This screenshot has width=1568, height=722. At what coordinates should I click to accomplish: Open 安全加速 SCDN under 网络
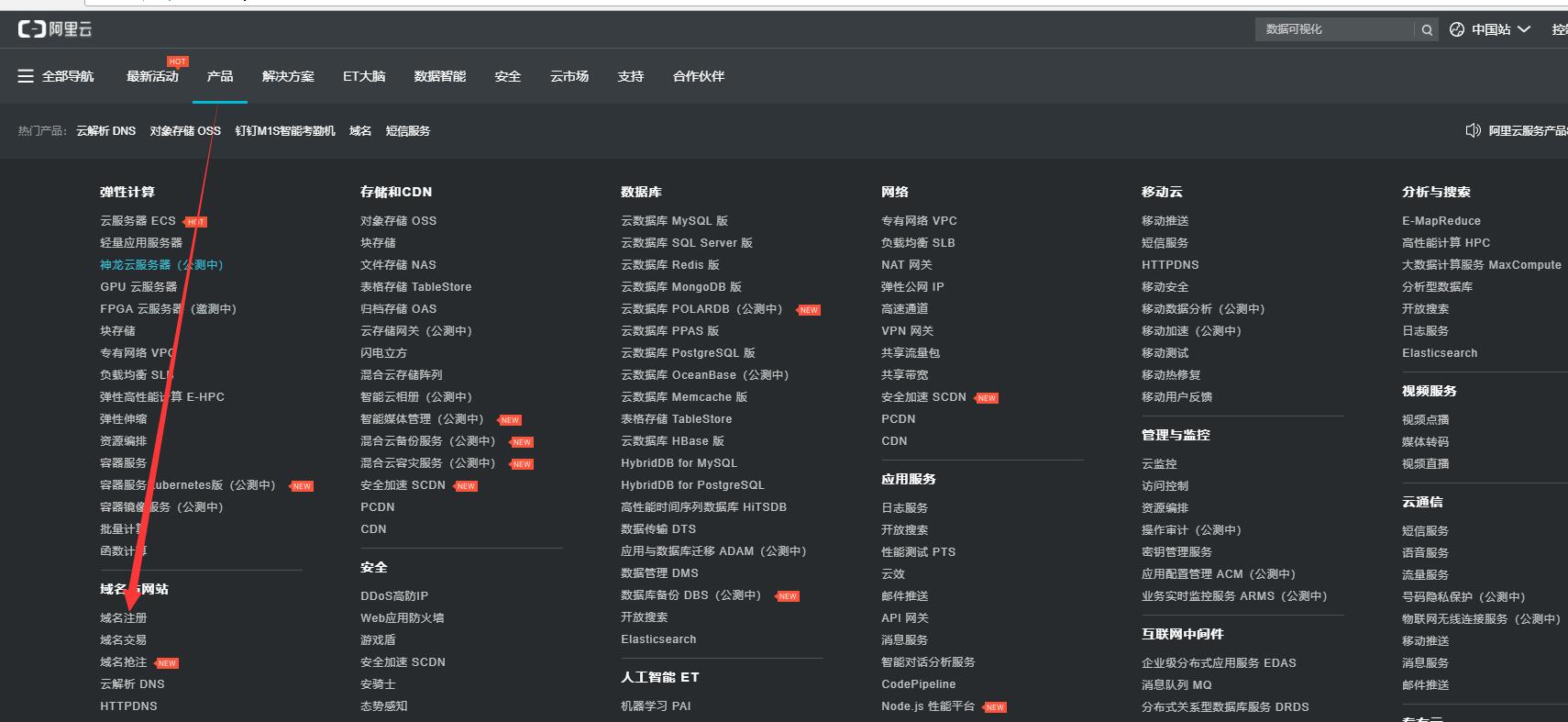coord(923,397)
